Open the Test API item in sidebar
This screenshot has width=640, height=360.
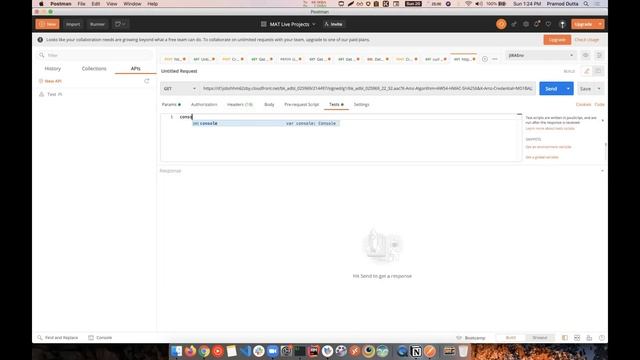(51, 94)
